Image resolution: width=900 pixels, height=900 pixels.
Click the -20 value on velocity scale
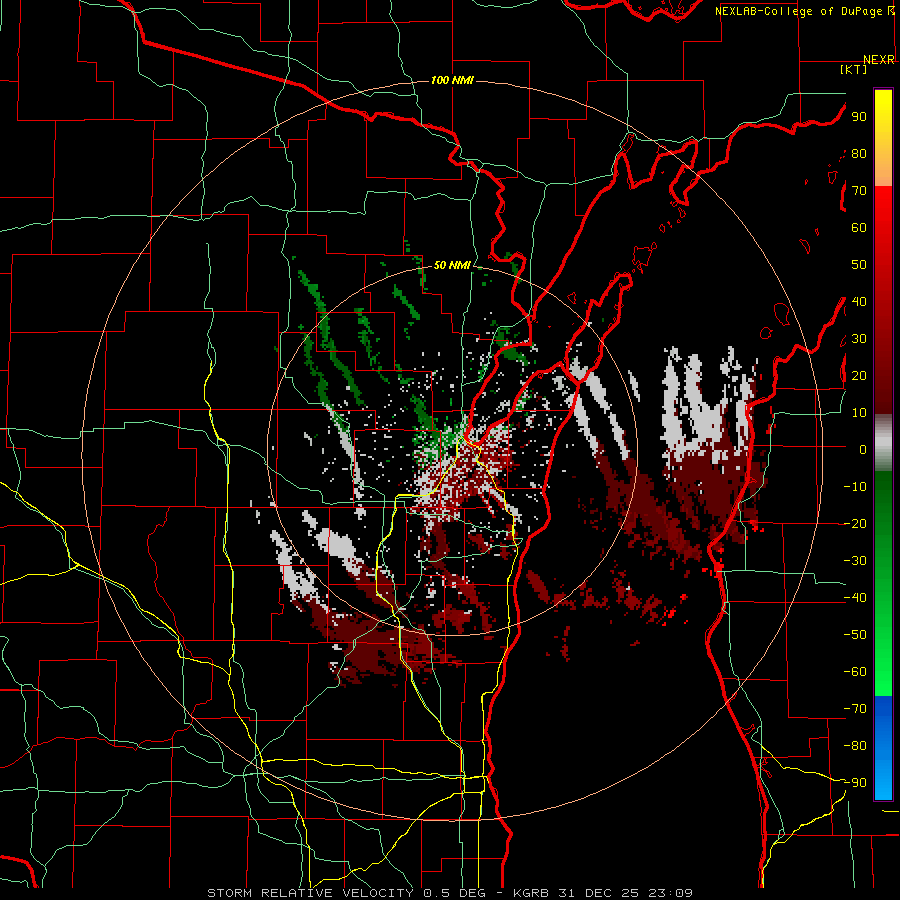(855, 523)
